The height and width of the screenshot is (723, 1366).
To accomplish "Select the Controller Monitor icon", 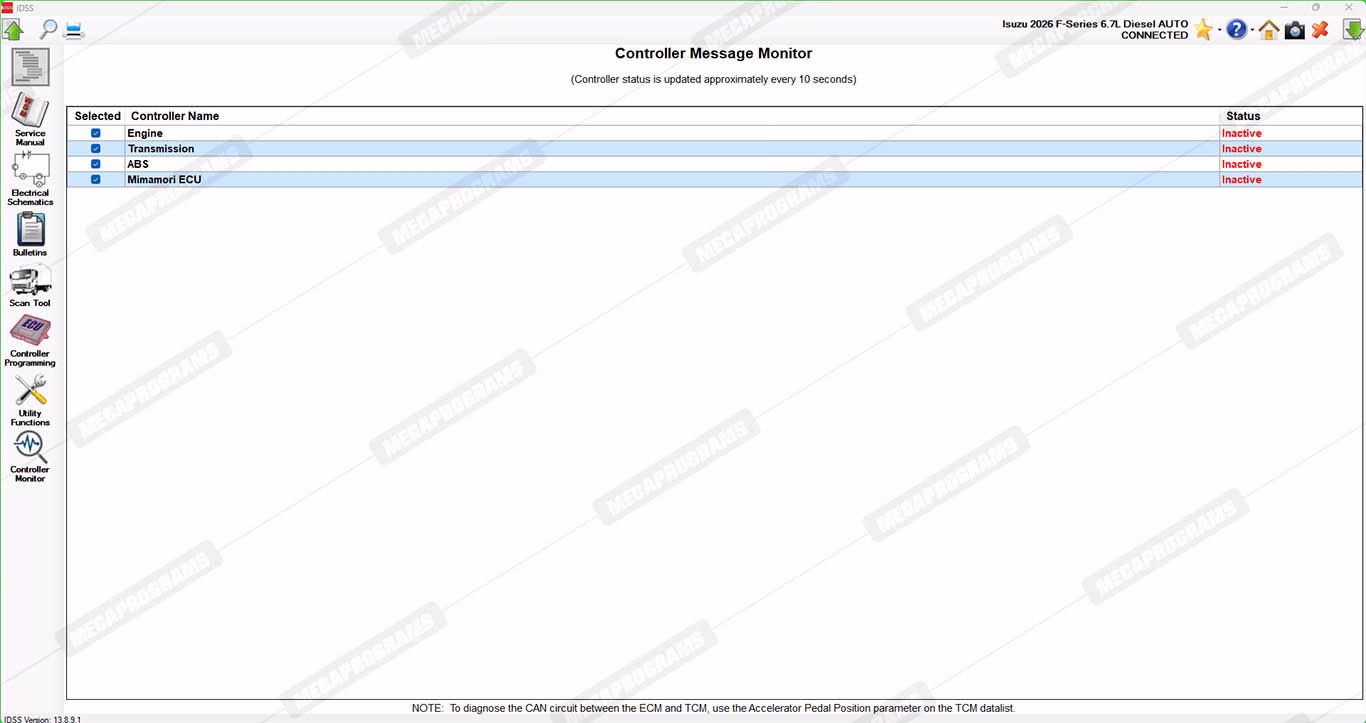I will (30, 457).
